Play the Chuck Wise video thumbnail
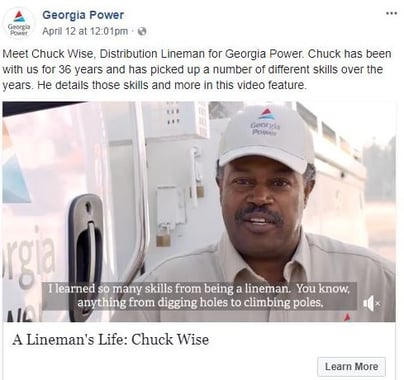The height and width of the screenshot is (380, 404). [x=199, y=212]
